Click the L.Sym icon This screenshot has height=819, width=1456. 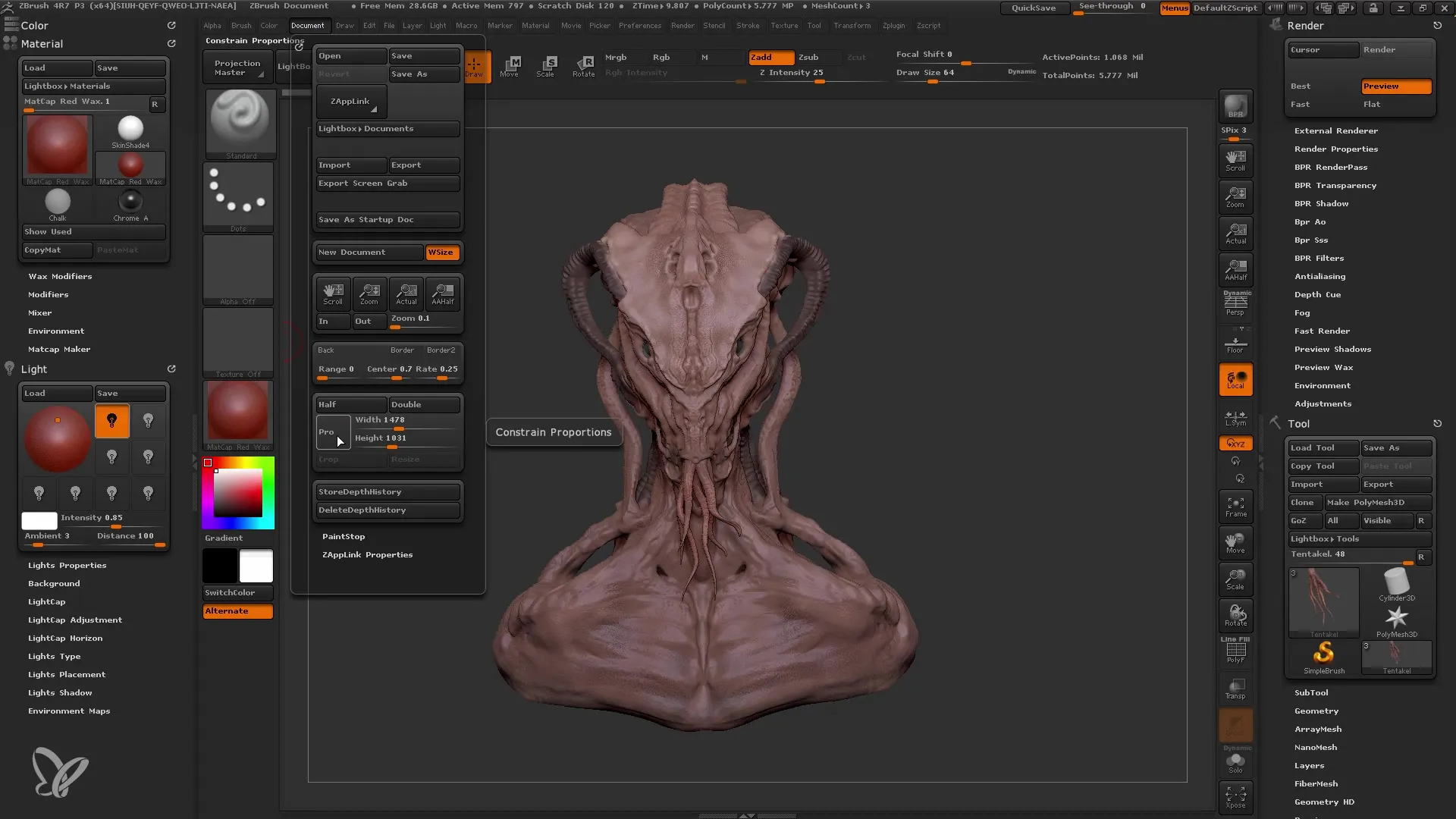(1235, 418)
